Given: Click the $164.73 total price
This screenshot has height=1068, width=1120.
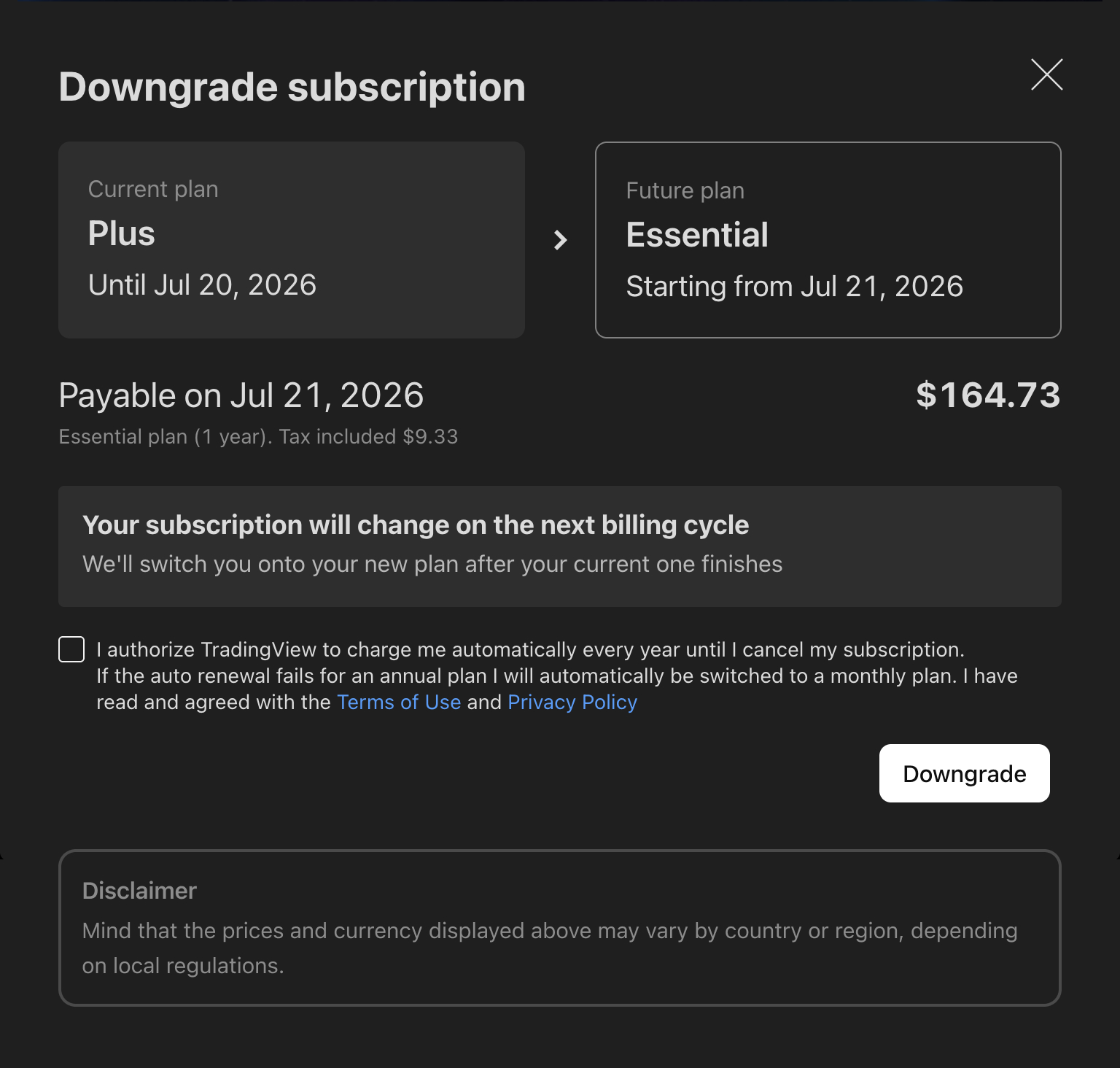Looking at the screenshot, I should pyautogui.click(x=988, y=395).
